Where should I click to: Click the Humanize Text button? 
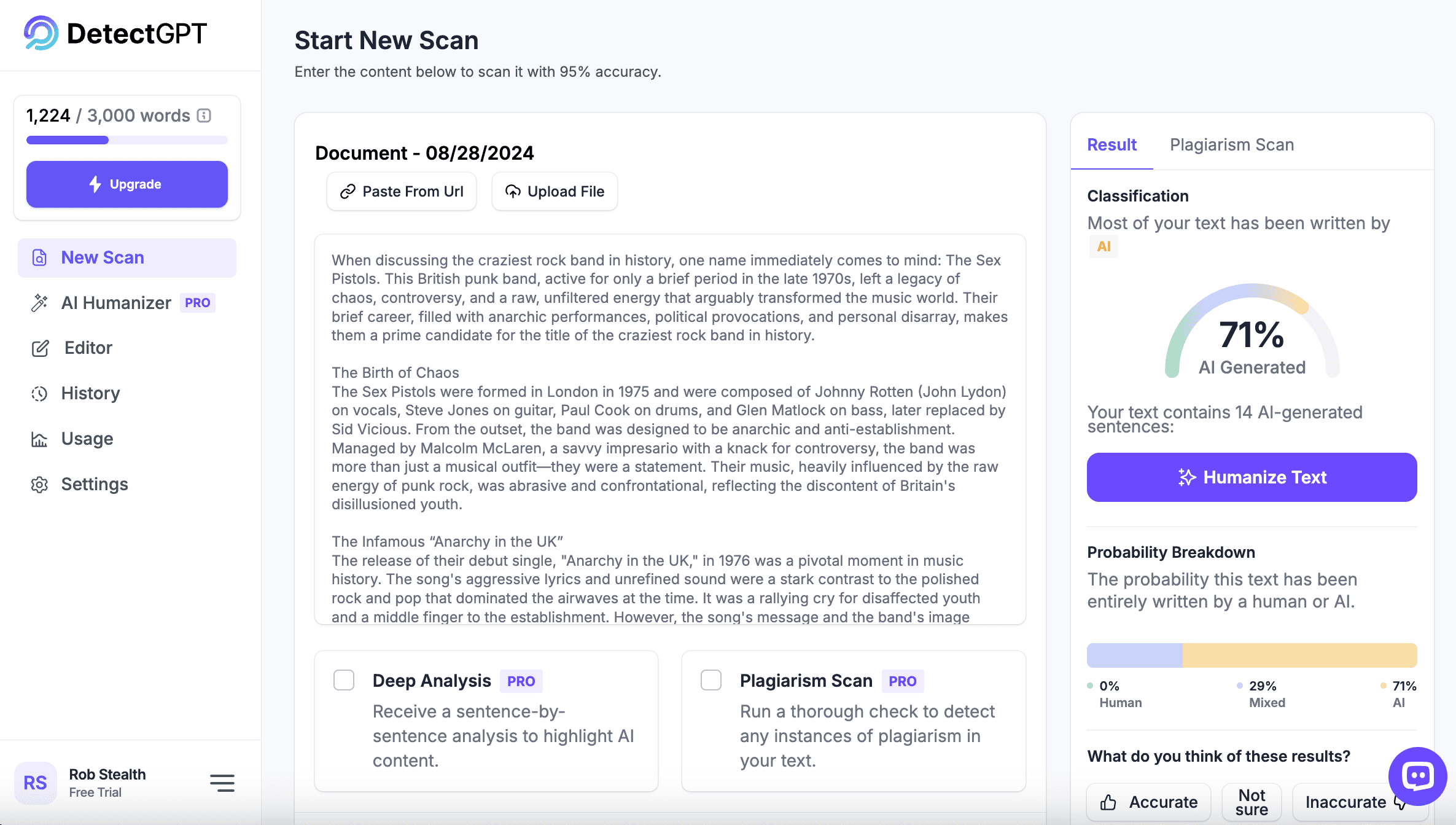coord(1252,477)
